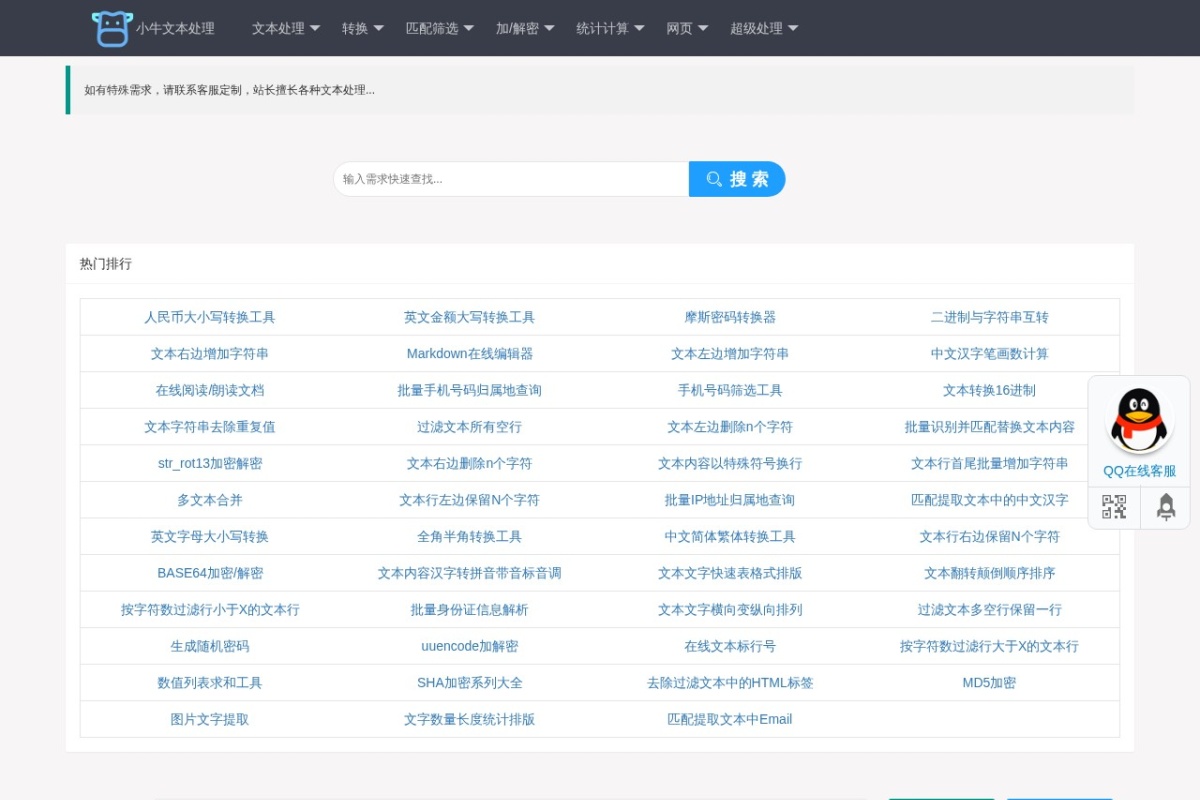The height and width of the screenshot is (800, 1200).
Task: Open 在线文本标行号
Action: pos(730,646)
